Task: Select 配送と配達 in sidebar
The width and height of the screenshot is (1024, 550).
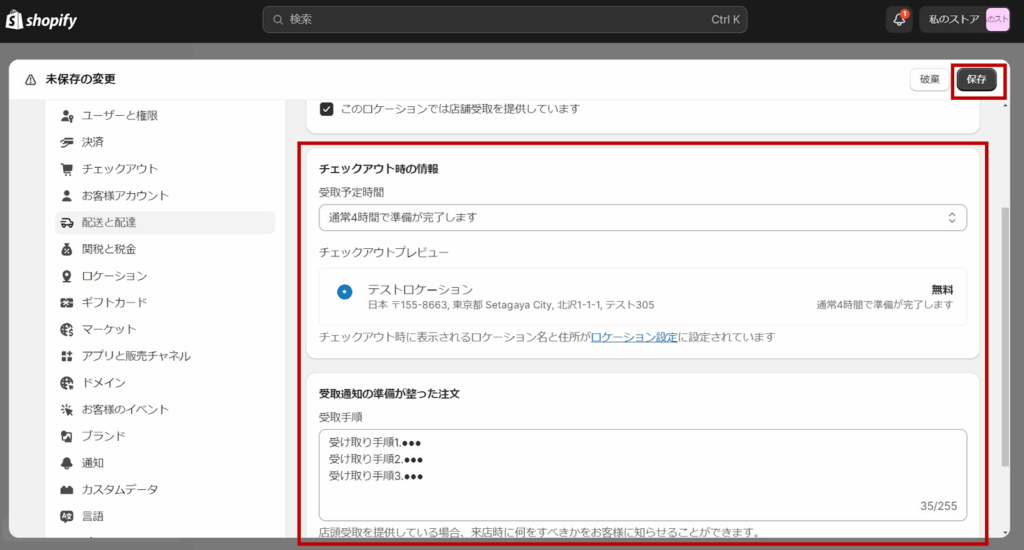Action: click(165, 223)
